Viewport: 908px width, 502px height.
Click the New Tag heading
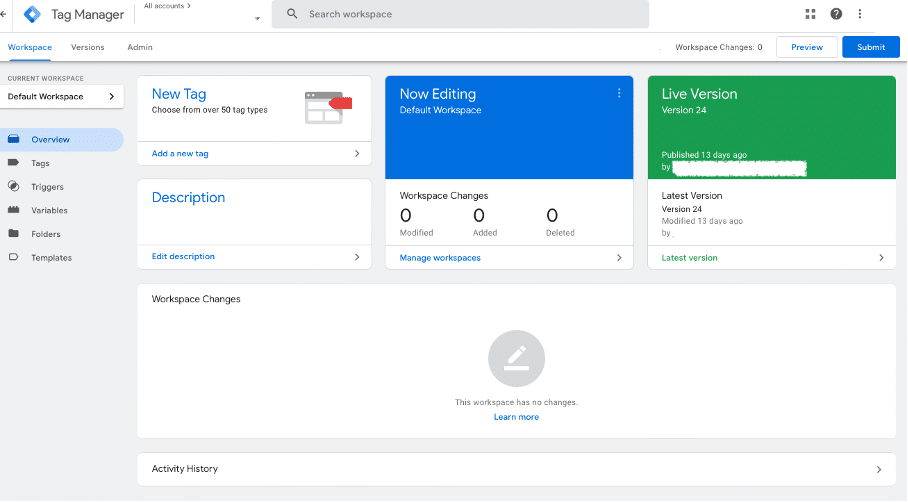(179, 94)
